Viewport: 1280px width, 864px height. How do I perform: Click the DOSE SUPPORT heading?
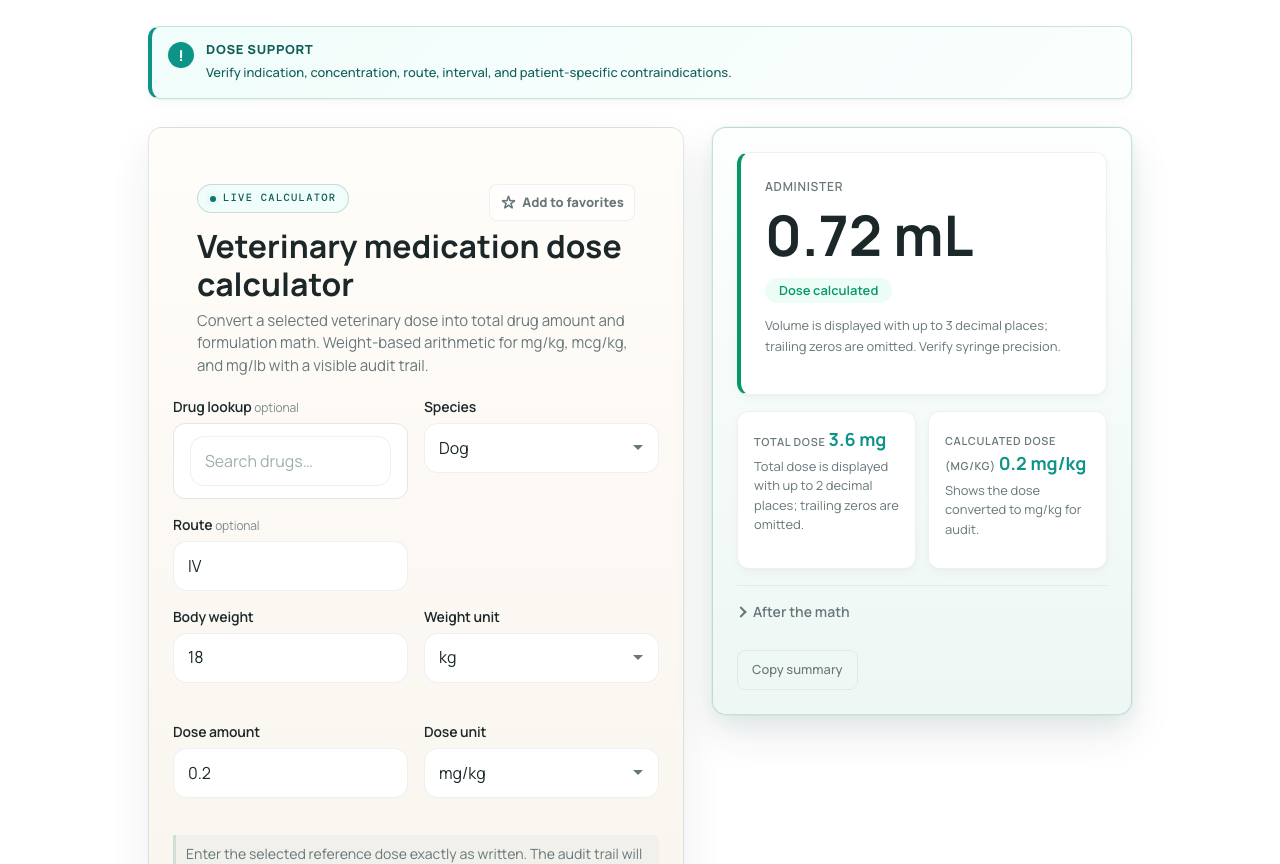[259, 50]
